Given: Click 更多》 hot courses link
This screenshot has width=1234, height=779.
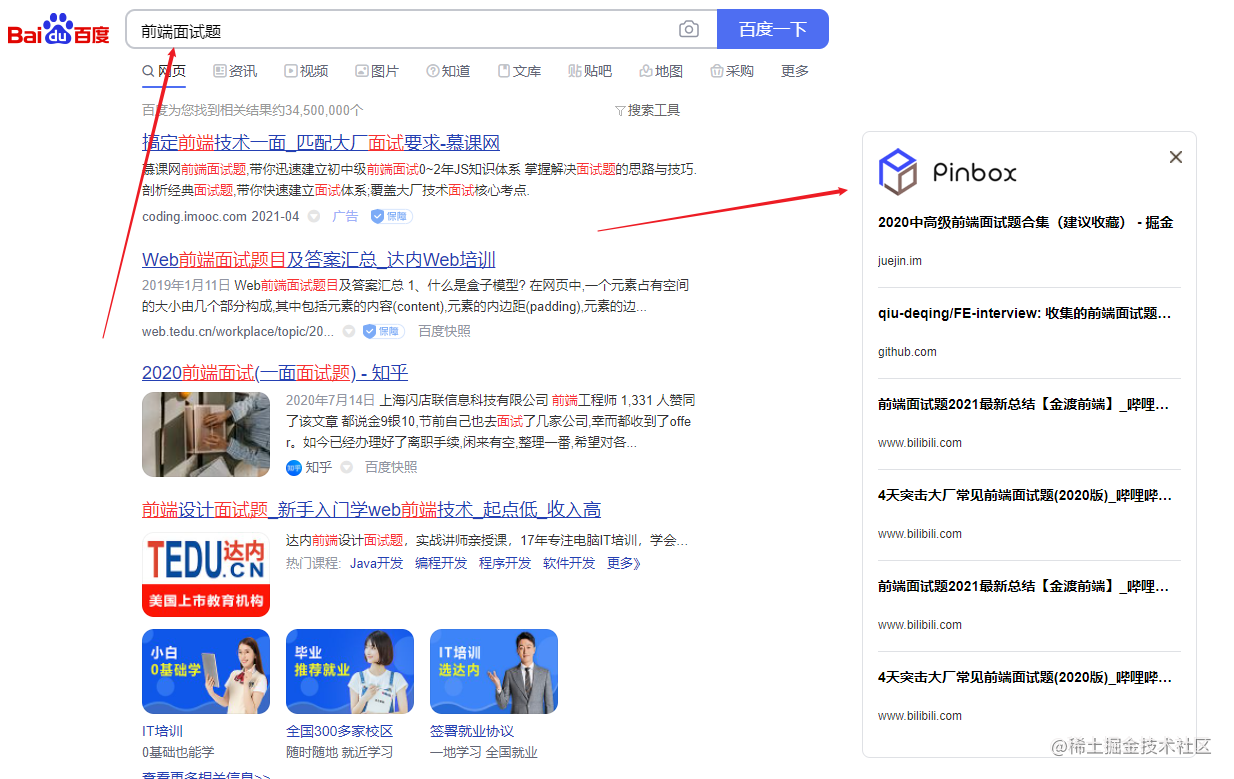Looking at the screenshot, I should pos(624,563).
